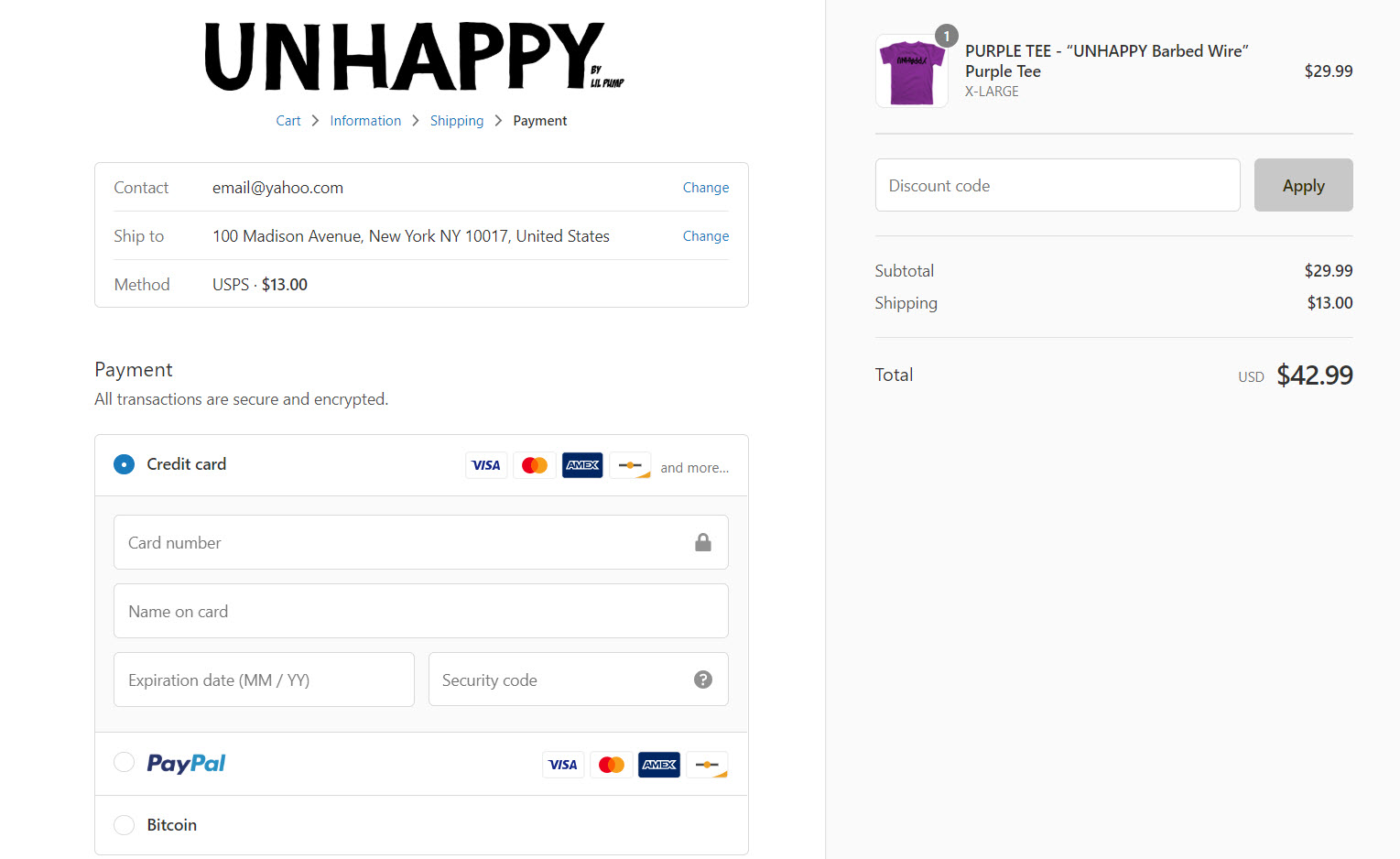Click the UNHAPPY store logo
This screenshot has height=859, width=1400.
pyautogui.click(x=414, y=57)
